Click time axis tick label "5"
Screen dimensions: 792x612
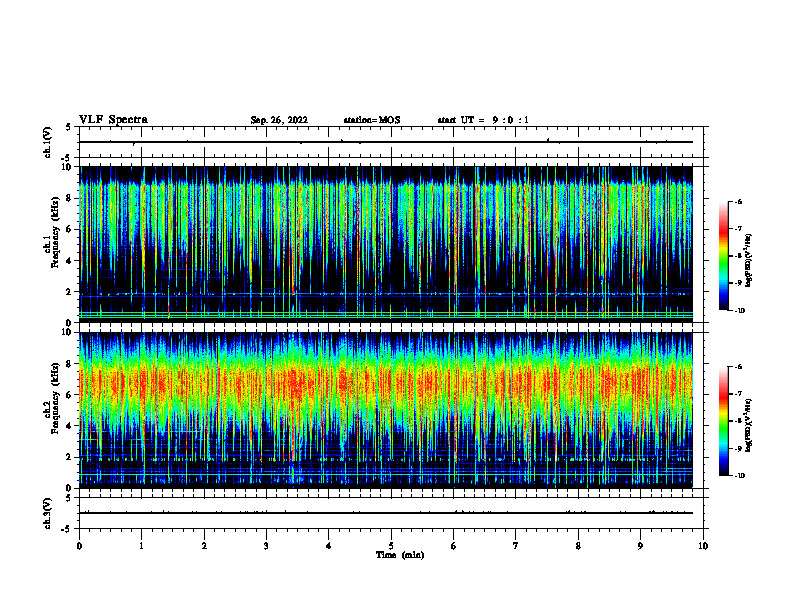[391, 546]
